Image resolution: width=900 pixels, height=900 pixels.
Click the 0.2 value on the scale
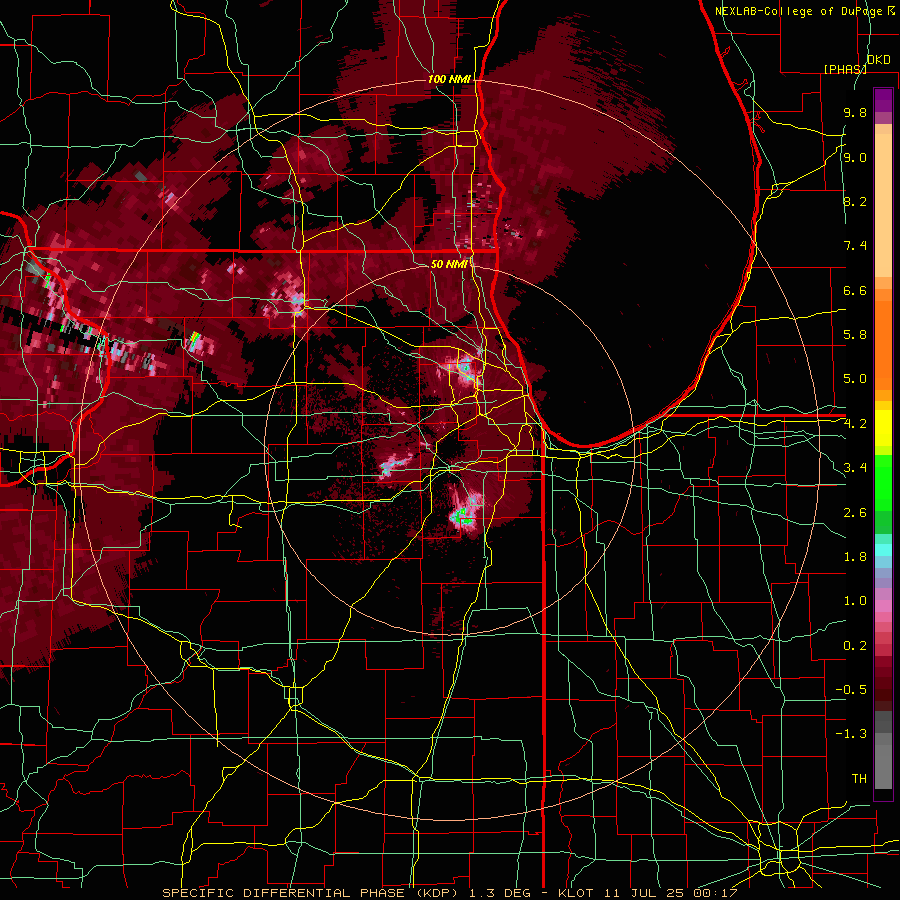(855, 646)
